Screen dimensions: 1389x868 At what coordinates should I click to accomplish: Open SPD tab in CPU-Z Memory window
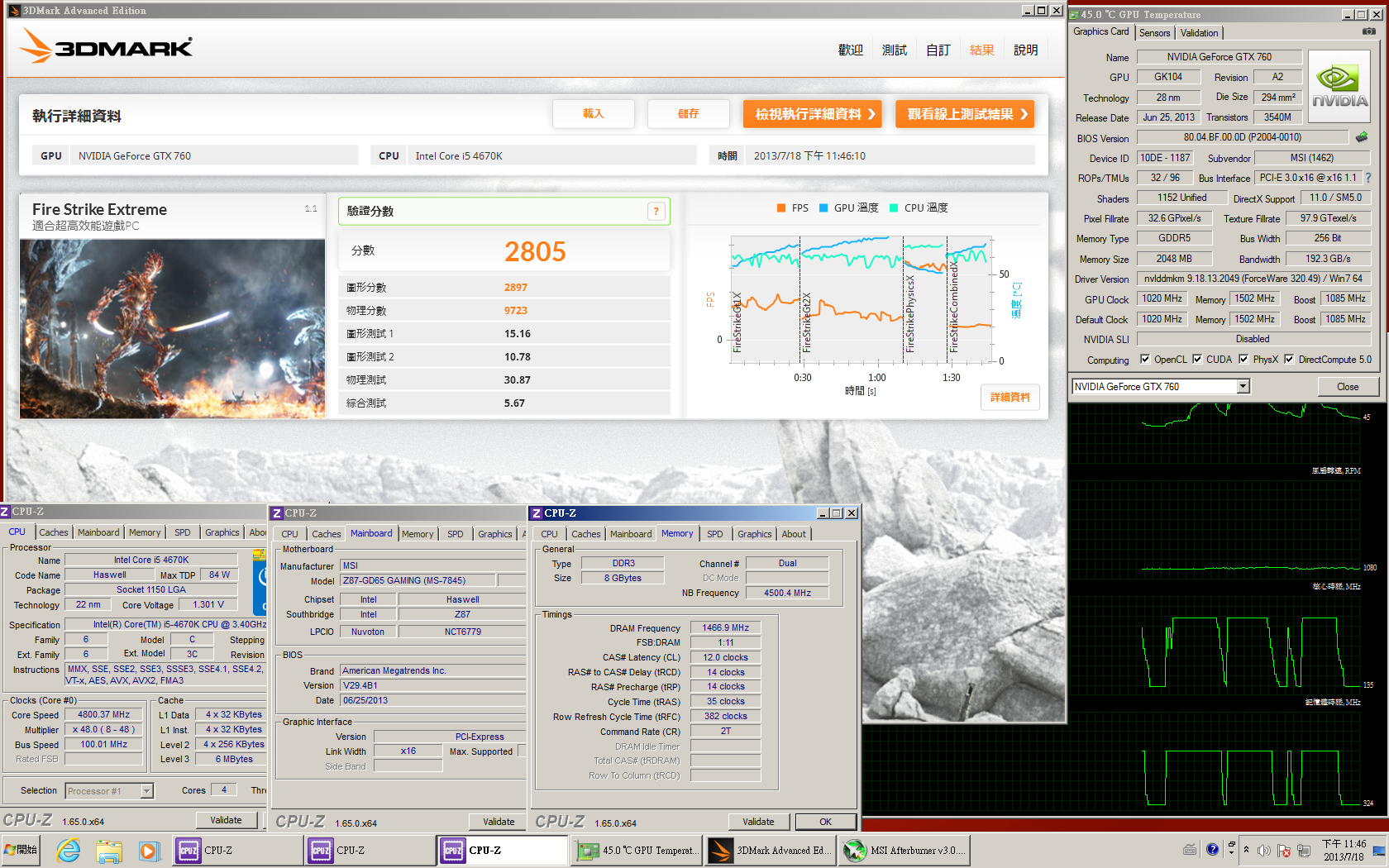click(x=715, y=534)
